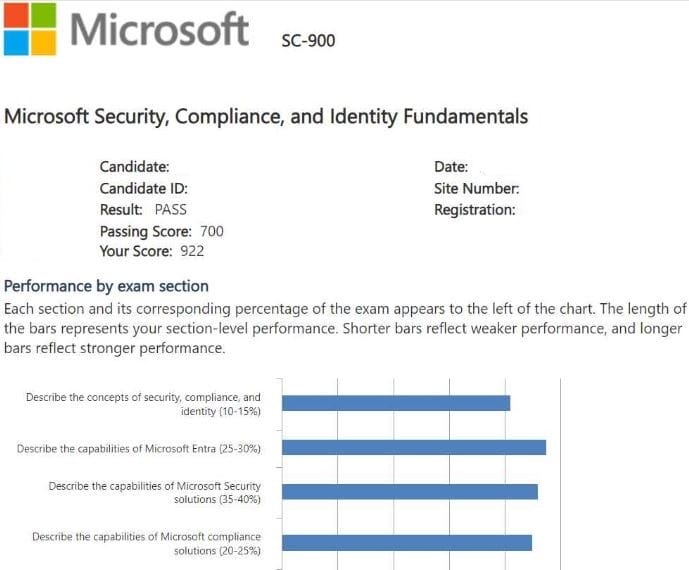Viewport: 689px width, 570px height.
Task: Click the Registration label
Action: (475, 210)
